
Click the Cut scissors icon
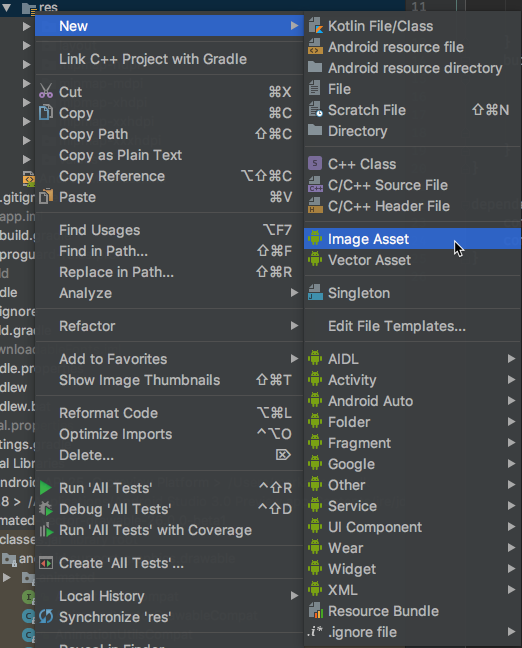[x=46, y=91]
